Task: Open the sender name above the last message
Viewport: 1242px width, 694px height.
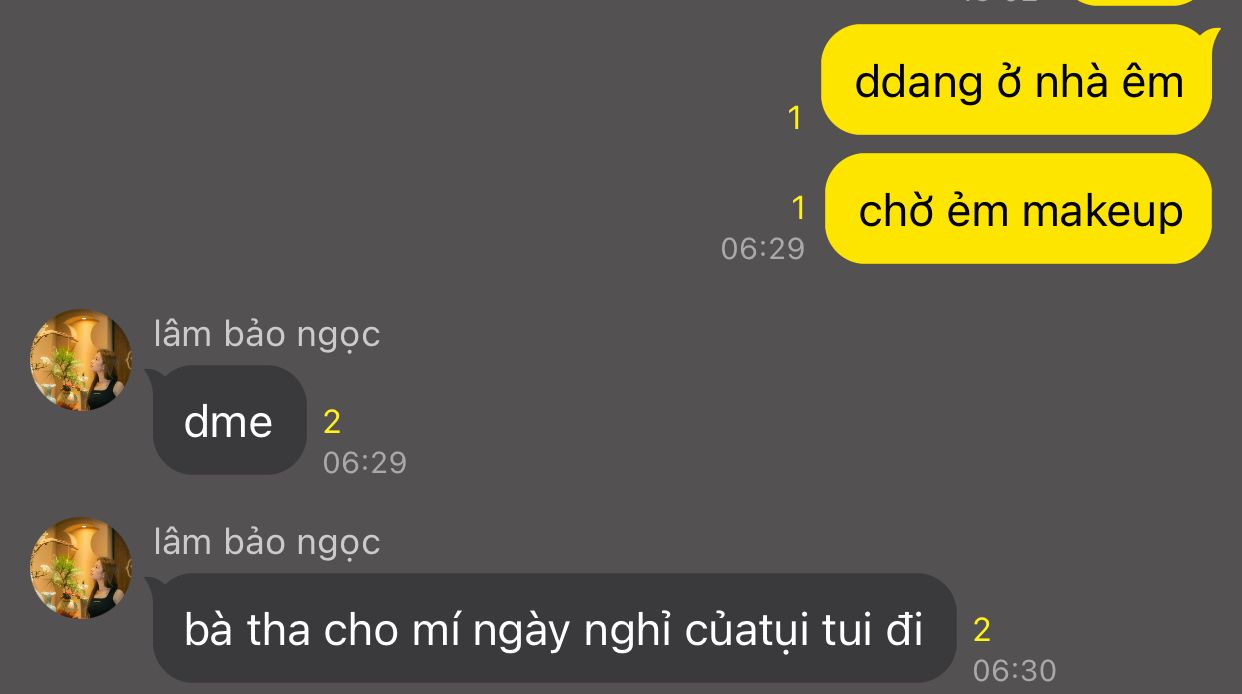Action: (267, 542)
